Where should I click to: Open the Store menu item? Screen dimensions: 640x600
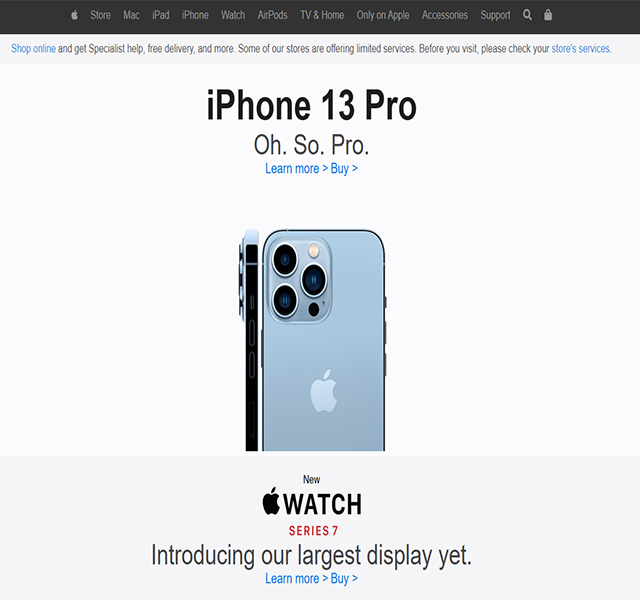(100, 16)
